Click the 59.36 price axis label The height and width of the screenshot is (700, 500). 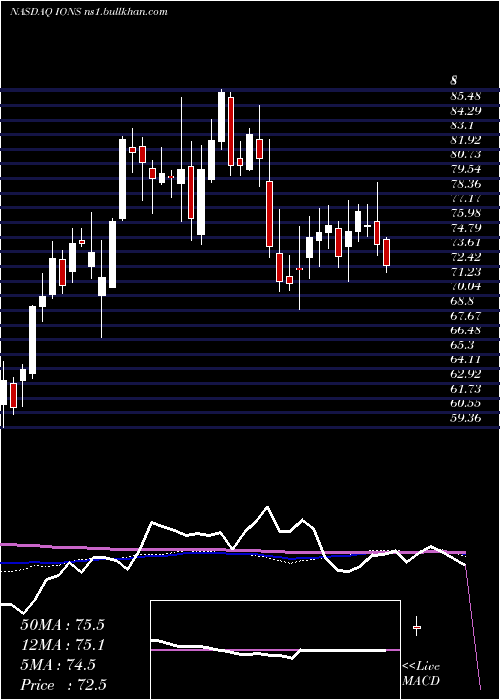(466, 418)
